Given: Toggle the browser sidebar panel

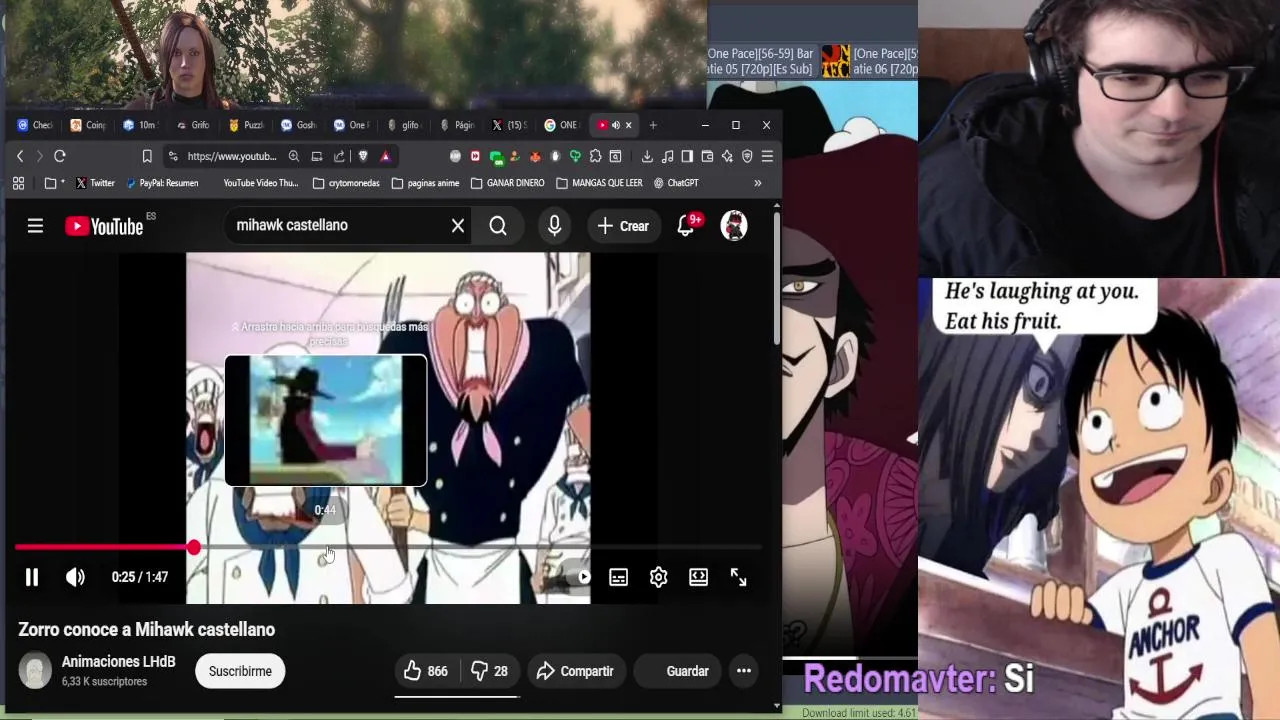Looking at the screenshot, I should pyautogui.click(x=687, y=156).
